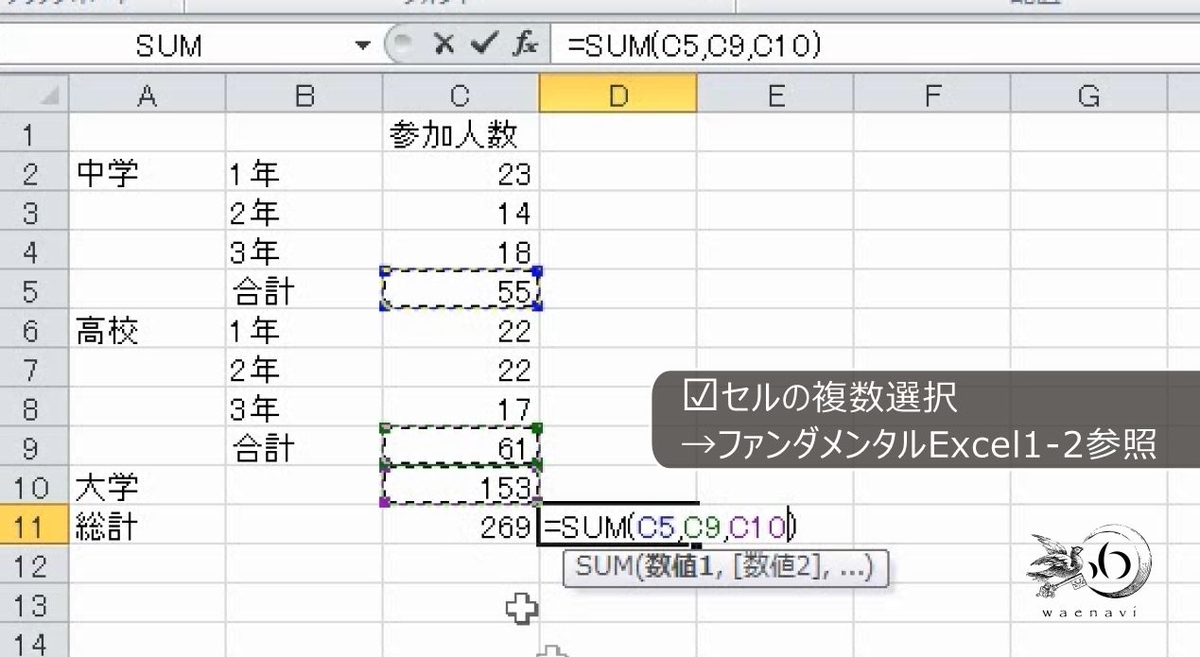Click cell C2 with value 23
This screenshot has width=1200, height=657.
click(460, 174)
